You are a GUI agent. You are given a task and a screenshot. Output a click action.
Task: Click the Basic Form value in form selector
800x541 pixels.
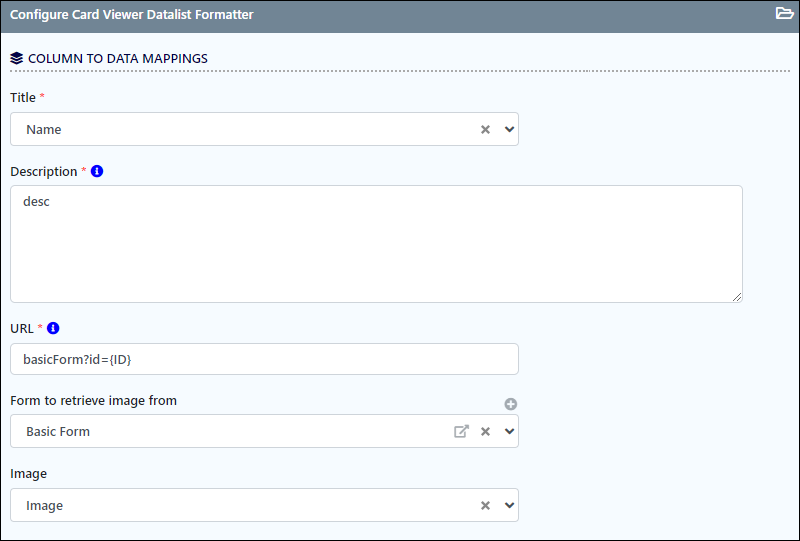(58, 432)
